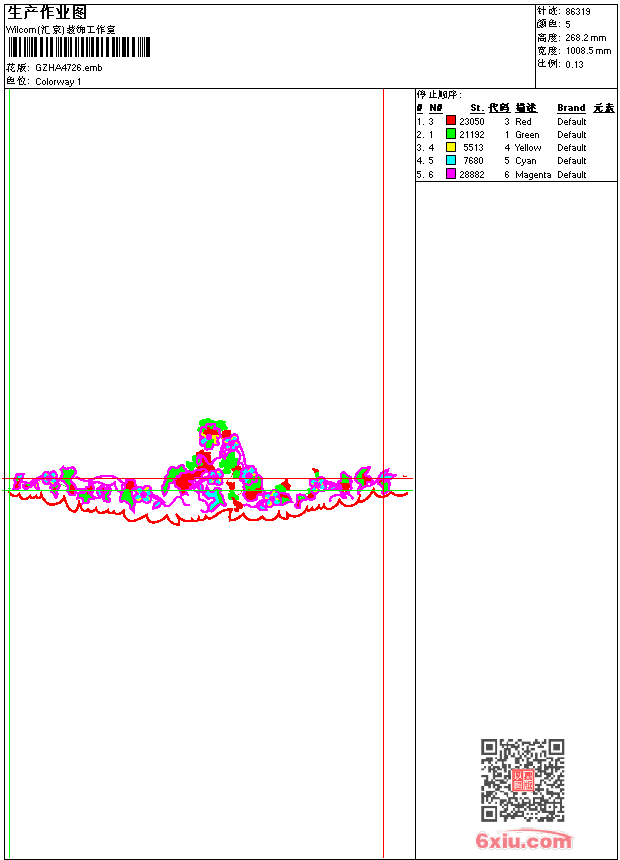Image resolution: width=620 pixels, height=860 pixels.
Task: Click the Green description text
Action: 527,134
